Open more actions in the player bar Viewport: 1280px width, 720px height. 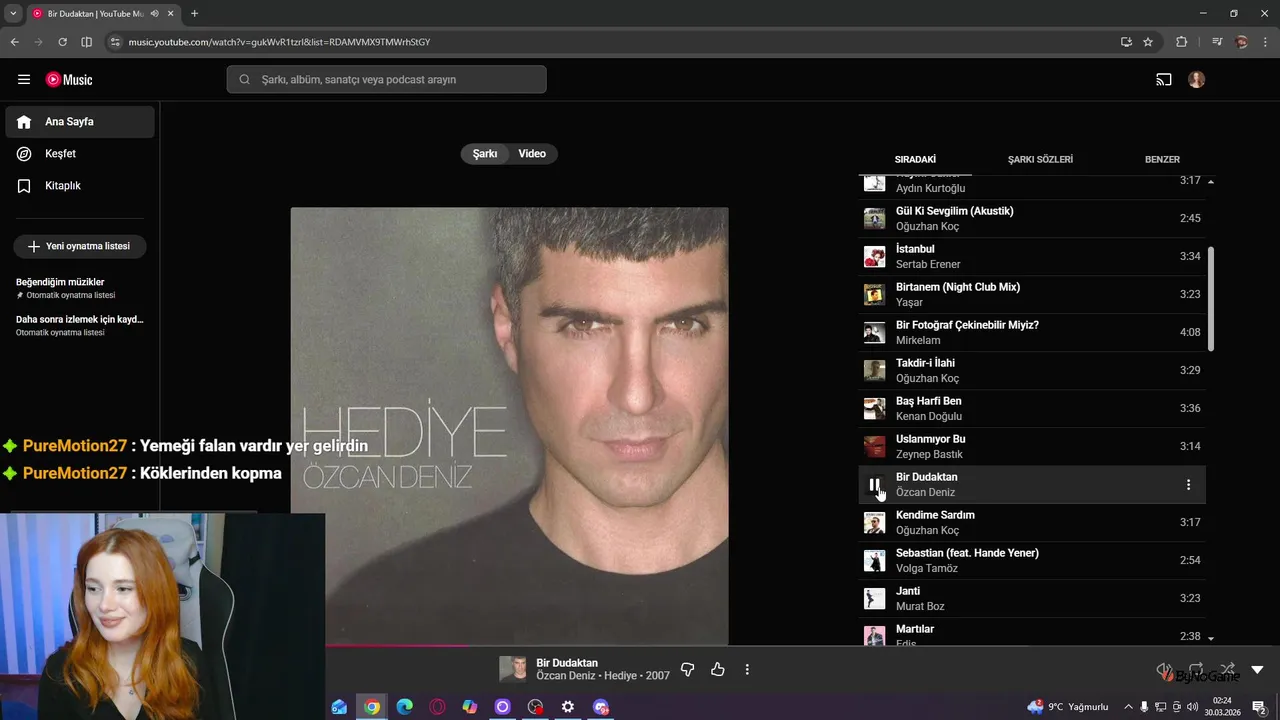(x=747, y=670)
